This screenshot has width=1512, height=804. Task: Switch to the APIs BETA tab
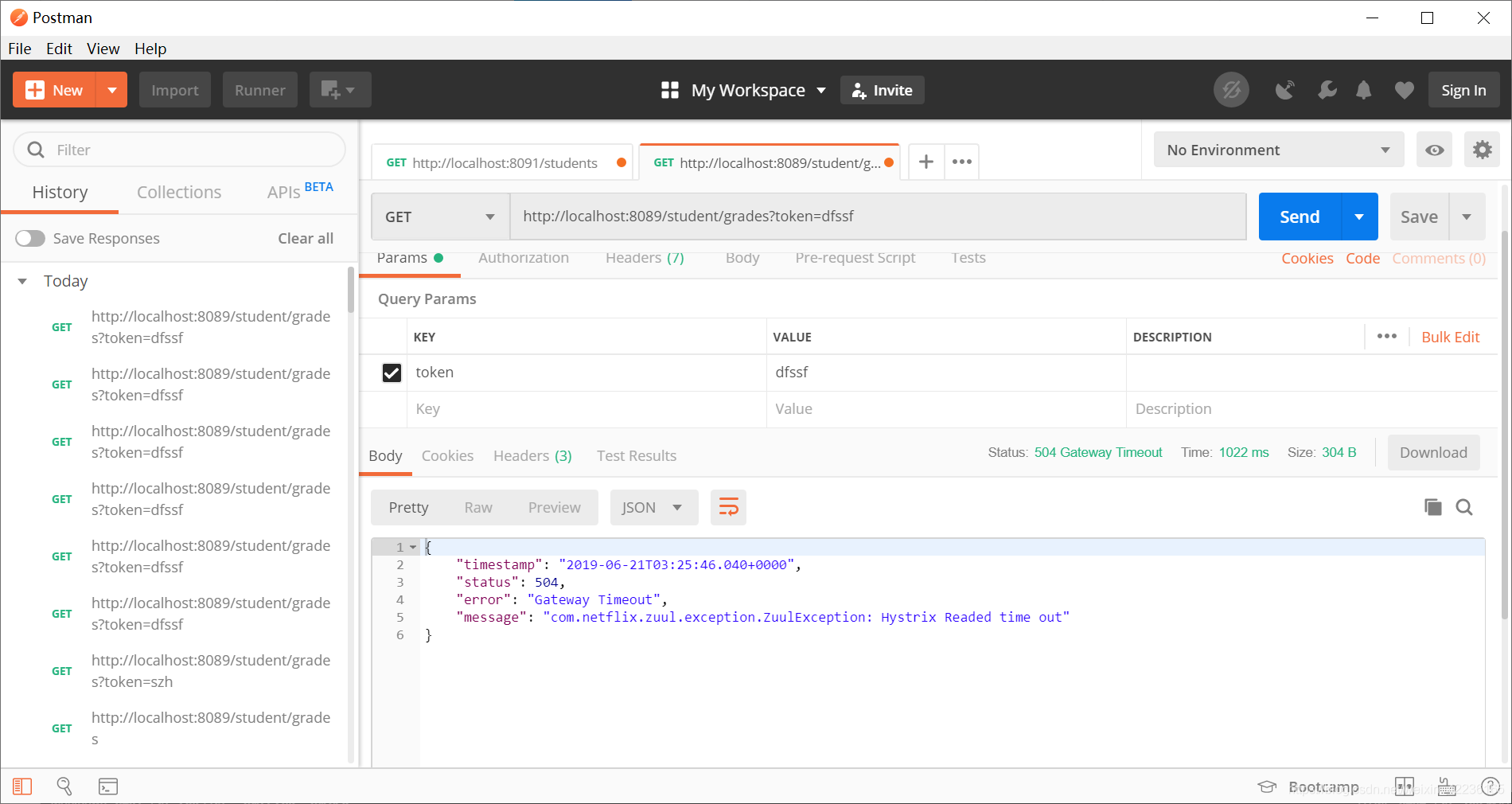pos(300,191)
